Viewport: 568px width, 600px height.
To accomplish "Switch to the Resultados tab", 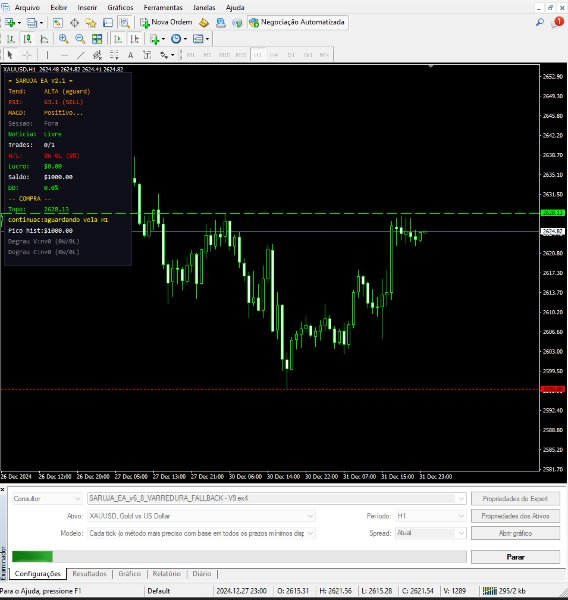I will pyautogui.click(x=89, y=574).
